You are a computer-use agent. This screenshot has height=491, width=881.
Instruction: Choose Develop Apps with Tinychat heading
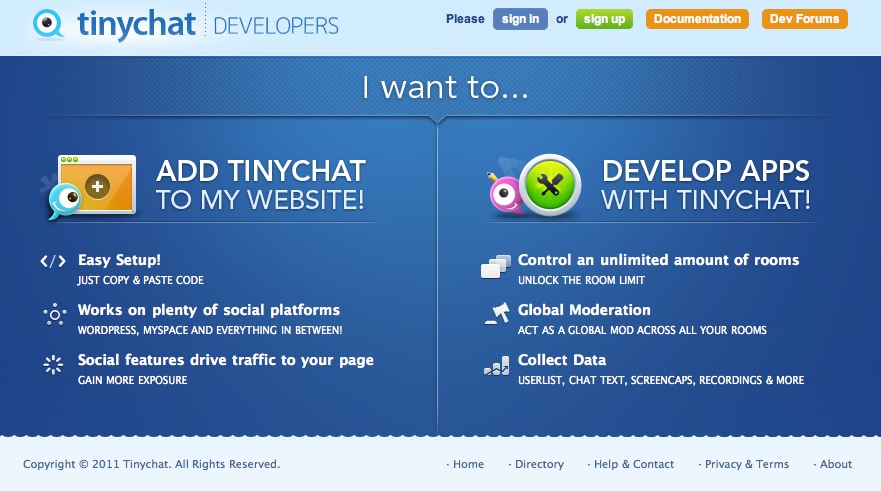[x=706, y=185]
